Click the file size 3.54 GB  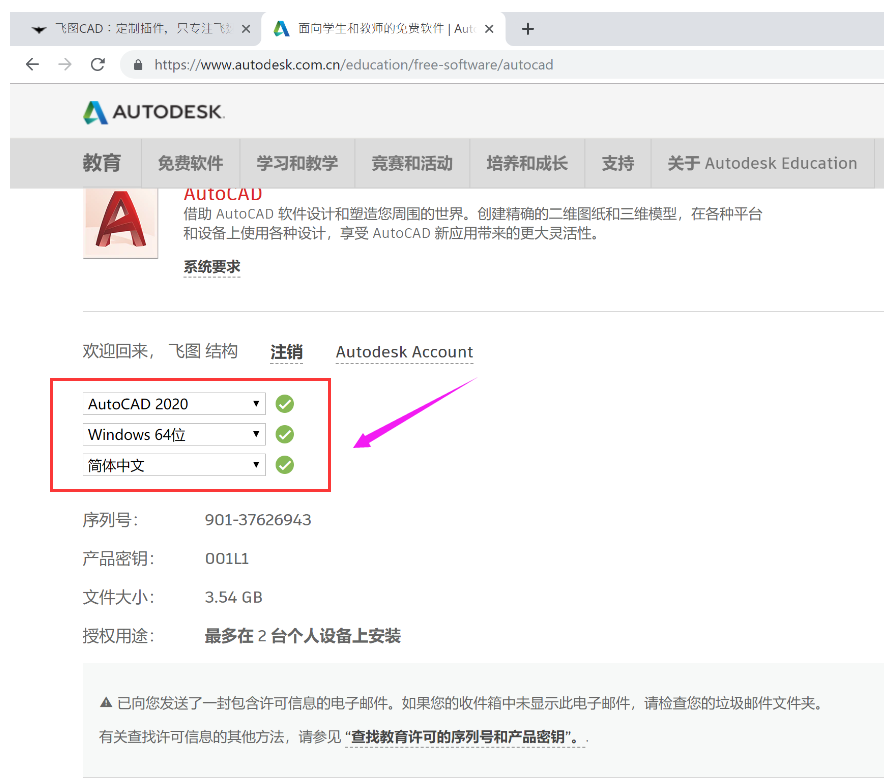click(233, 597)
